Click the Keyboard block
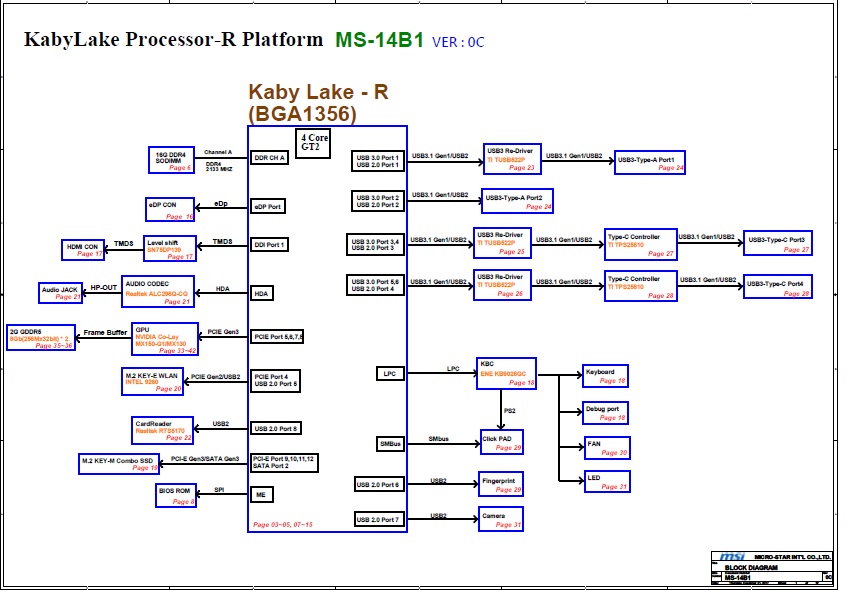851x601 pixels. click(605, 376)
